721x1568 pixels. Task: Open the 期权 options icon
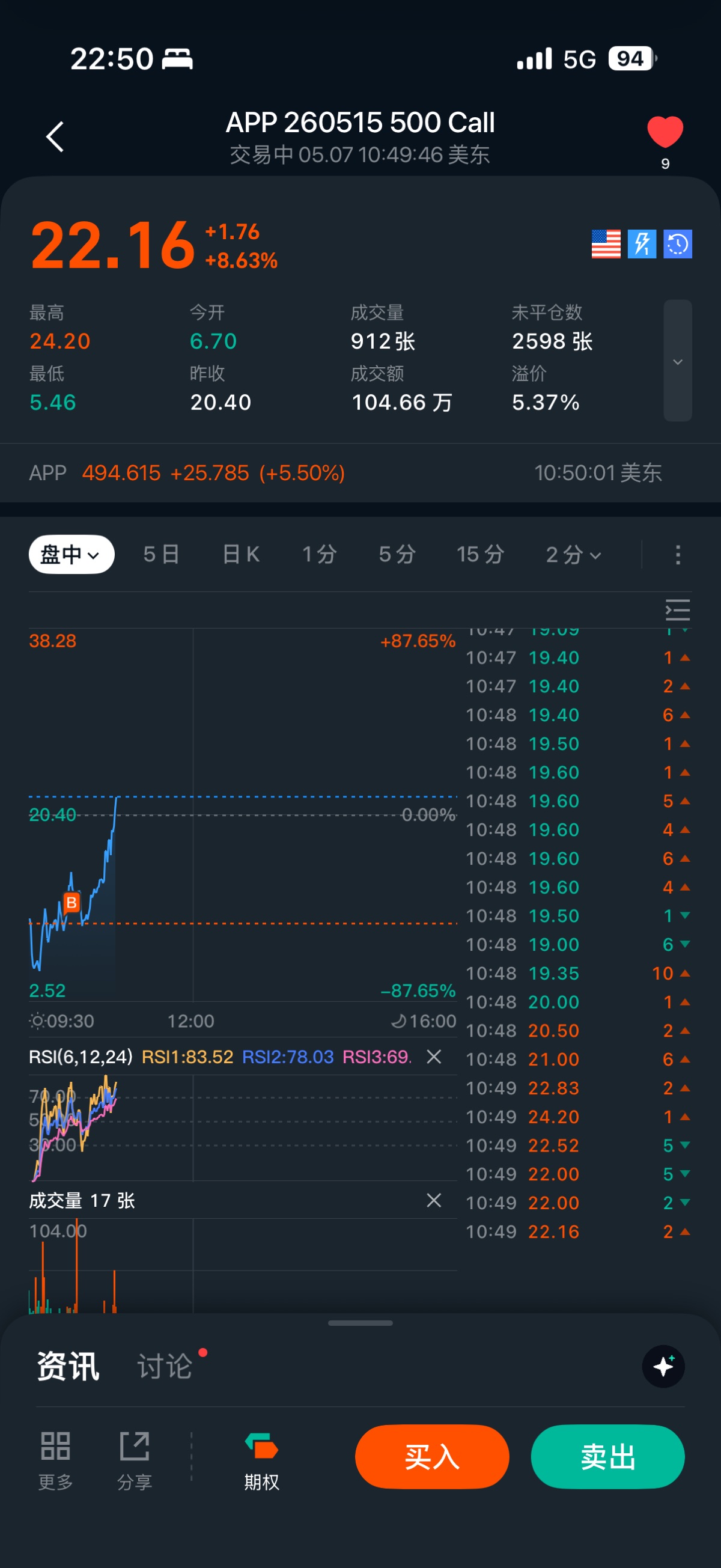click(x=261, y=1460)
